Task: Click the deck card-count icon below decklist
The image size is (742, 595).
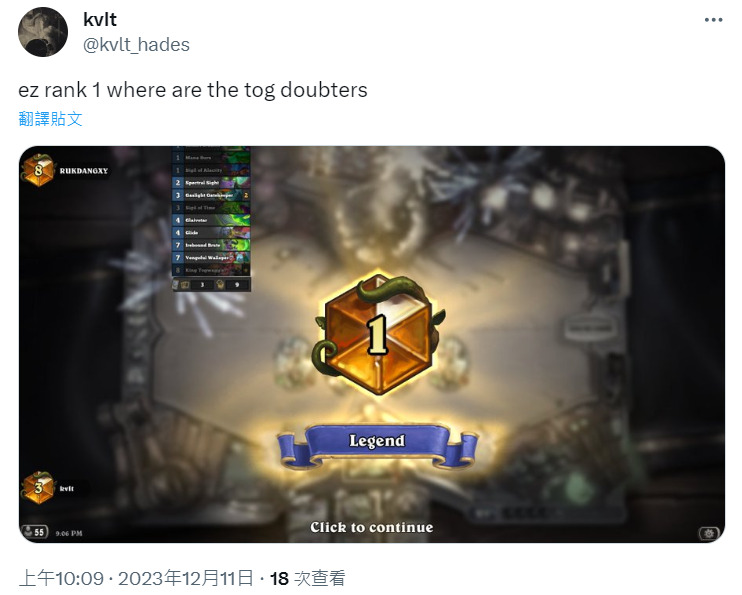Action: point(184,284)
